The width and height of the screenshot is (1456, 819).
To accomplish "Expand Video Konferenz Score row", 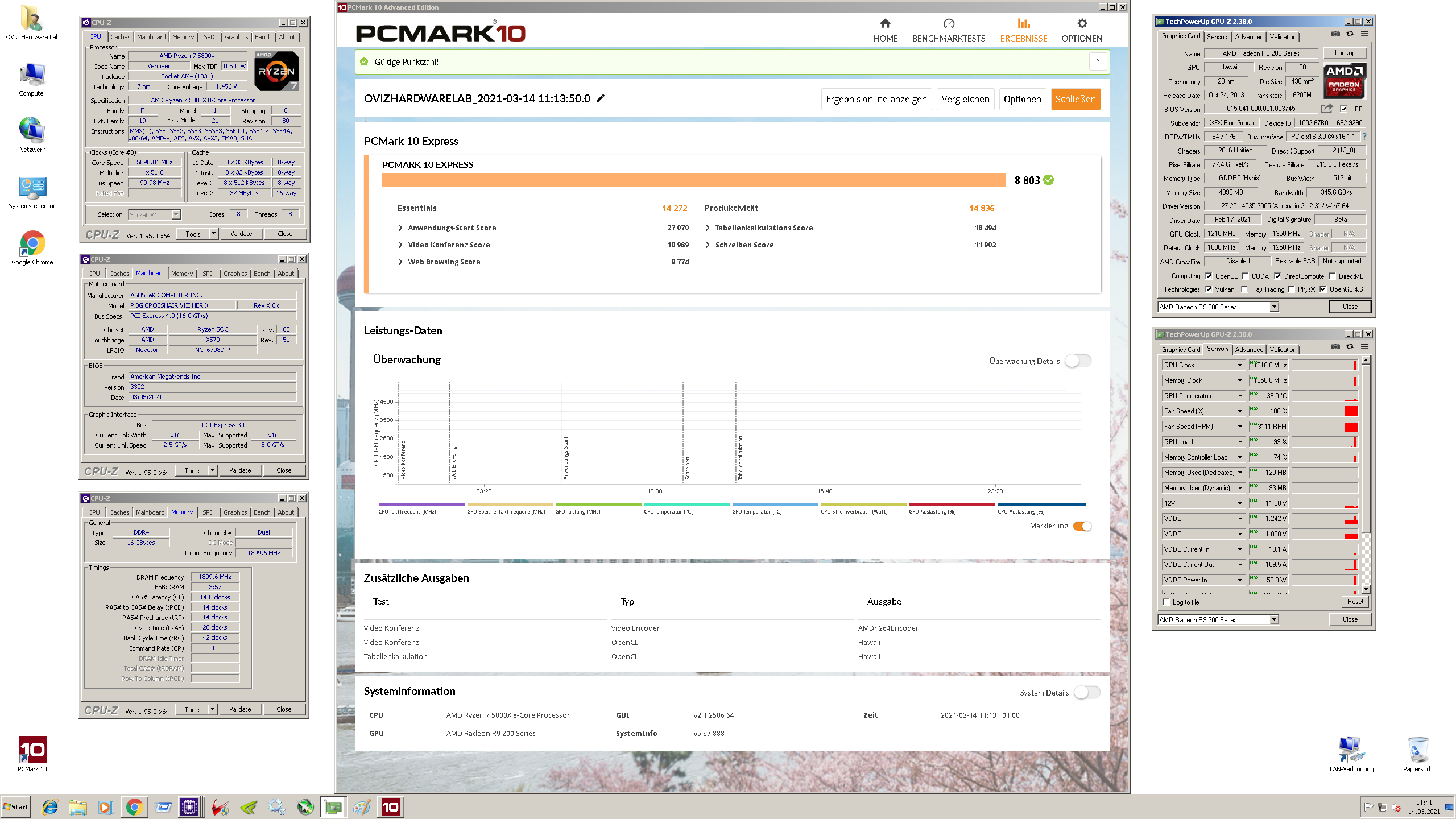I will pos(400,245).
